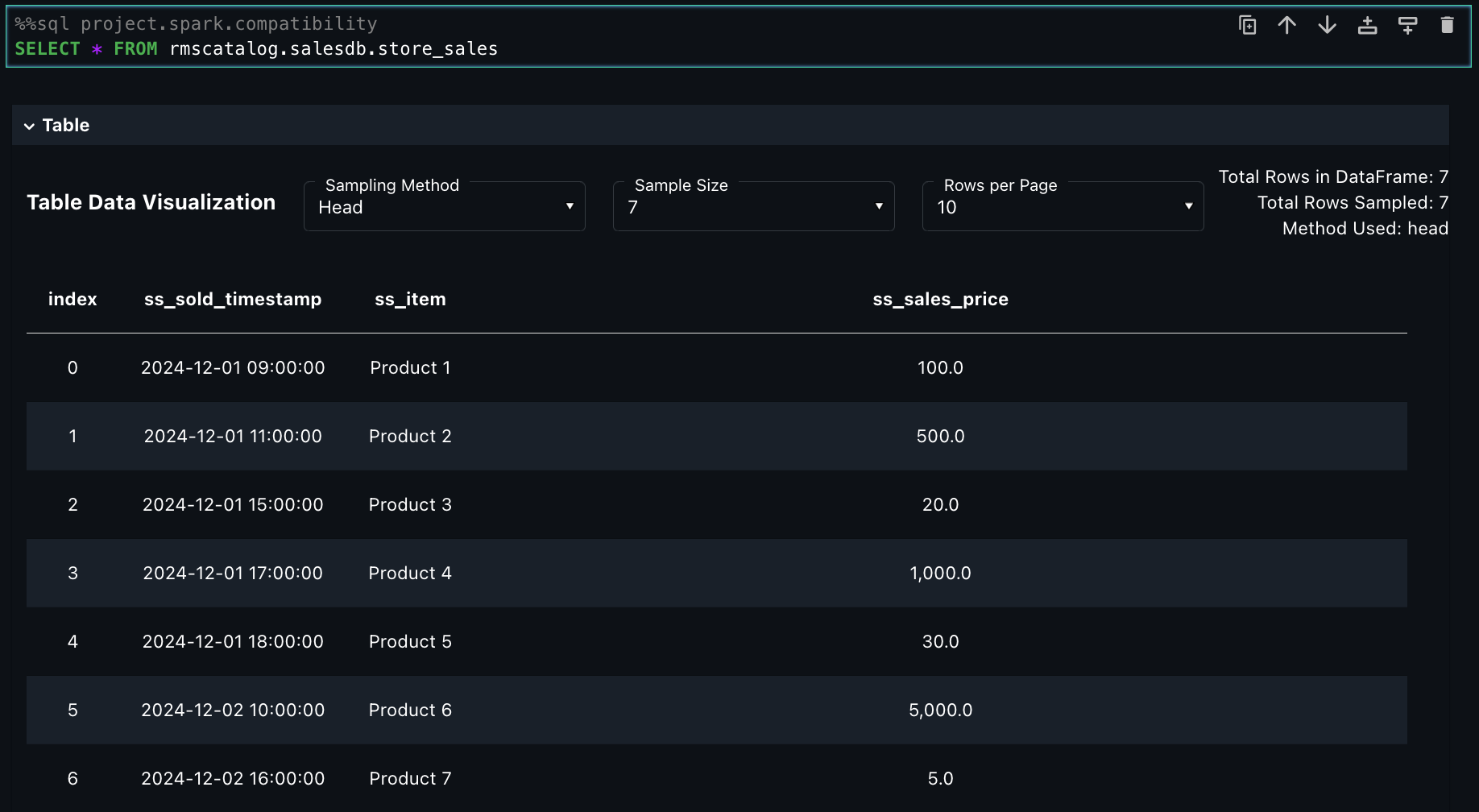Select the Product 7 cell
Viewport: 1479px width, 812px height.
pos(410,778)
